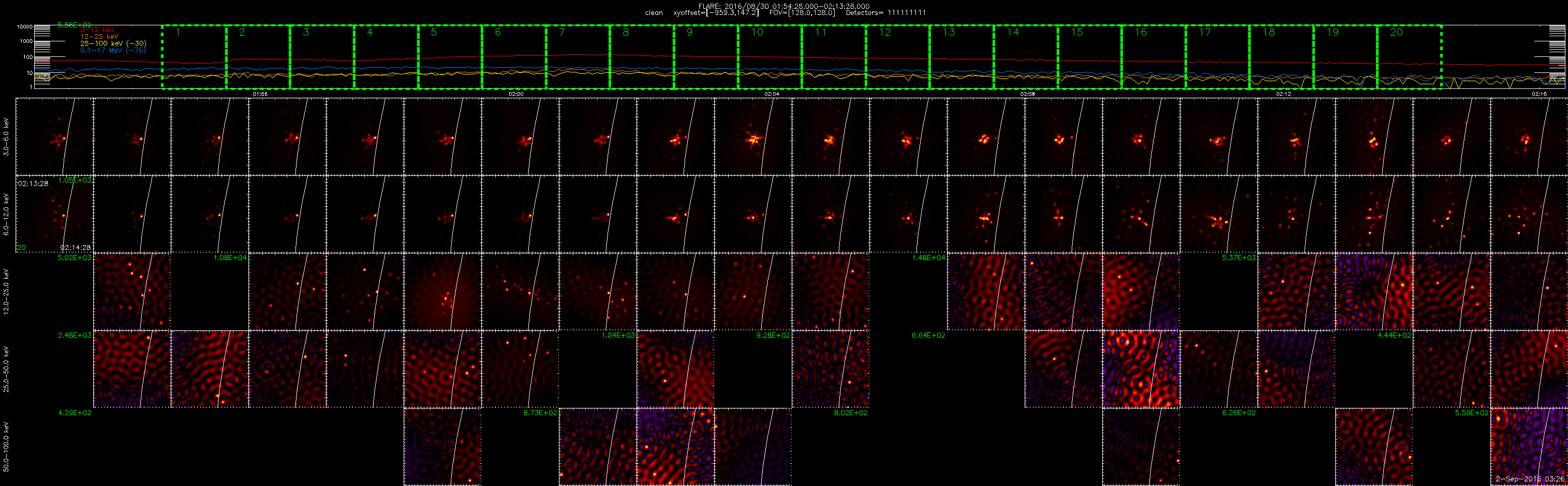Click the green 6.26E+02 value
The width and height of the screenshot is (1568, 486).
(1239, 413)
